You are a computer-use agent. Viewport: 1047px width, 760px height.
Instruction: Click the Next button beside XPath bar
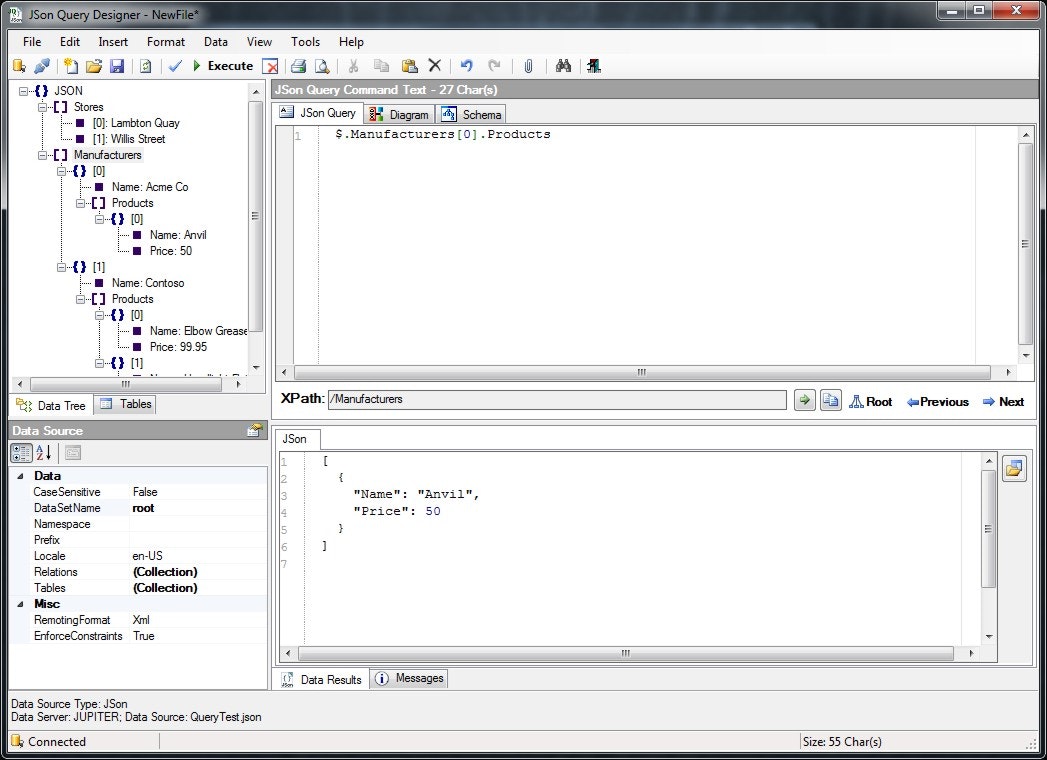coord(1003,401)
